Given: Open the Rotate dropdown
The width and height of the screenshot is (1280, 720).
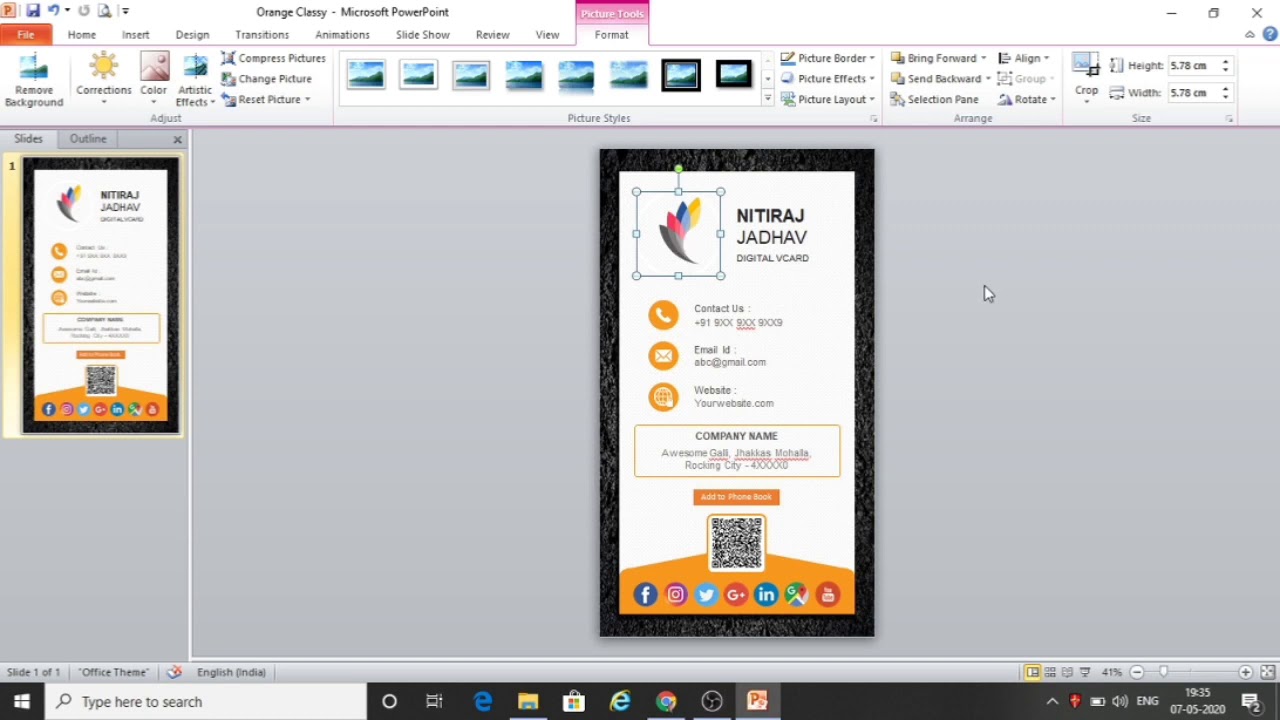Looking at the screenshot, I should click(x=1027, y=100).
